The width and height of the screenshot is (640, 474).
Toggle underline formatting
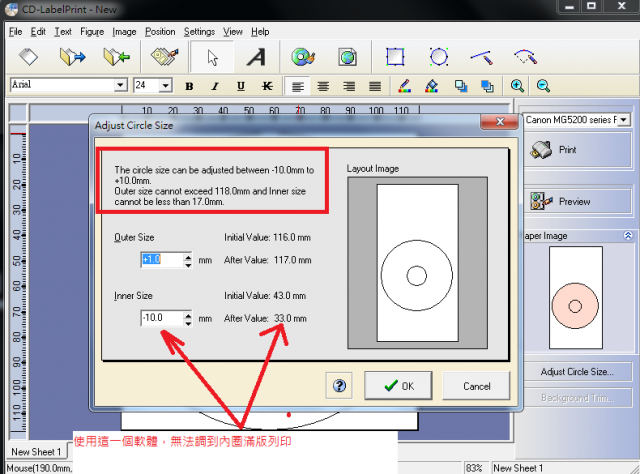(241, 86)
